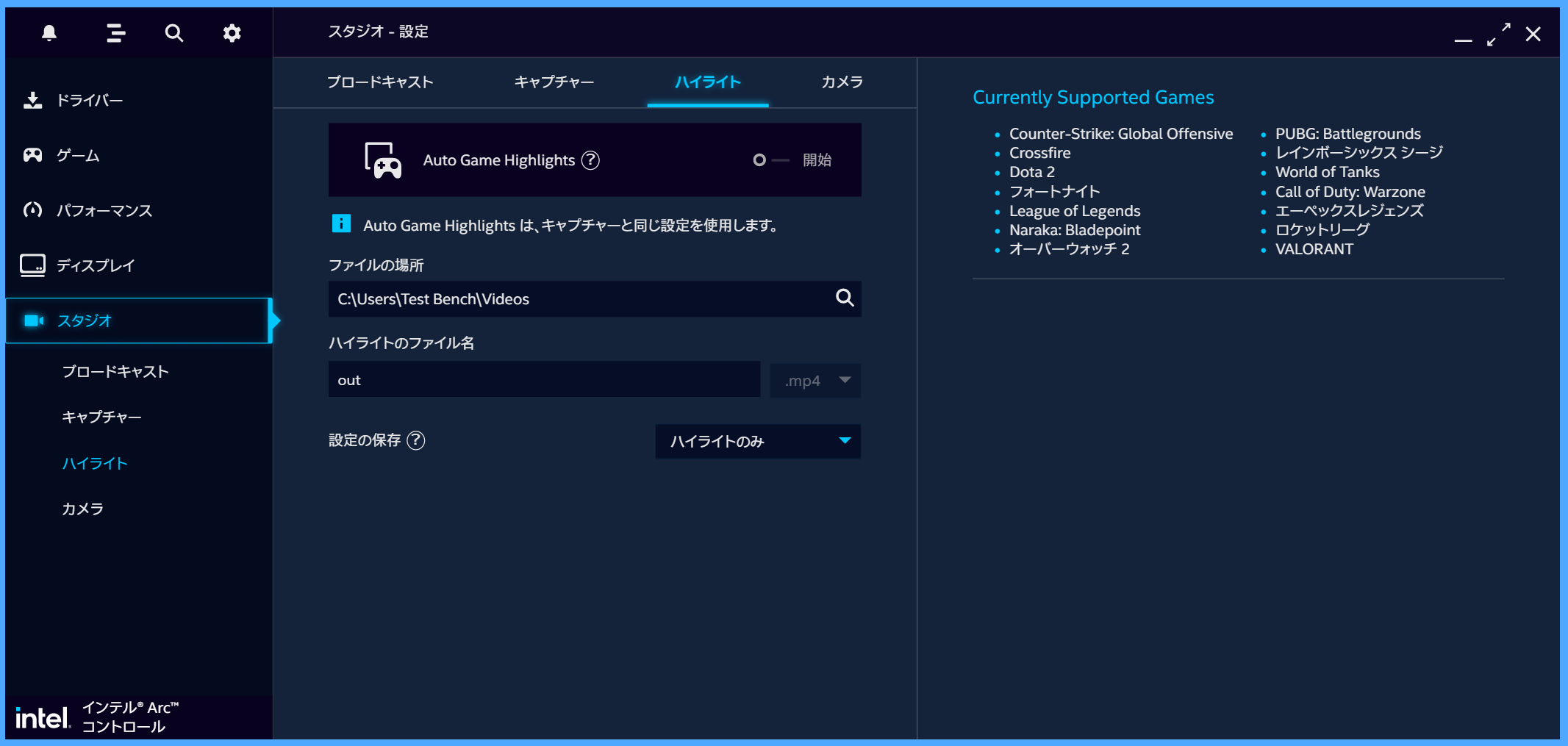The image size is (1568, 746).
Task: Click the ゲーム gamepad icon
Action: 32,155
